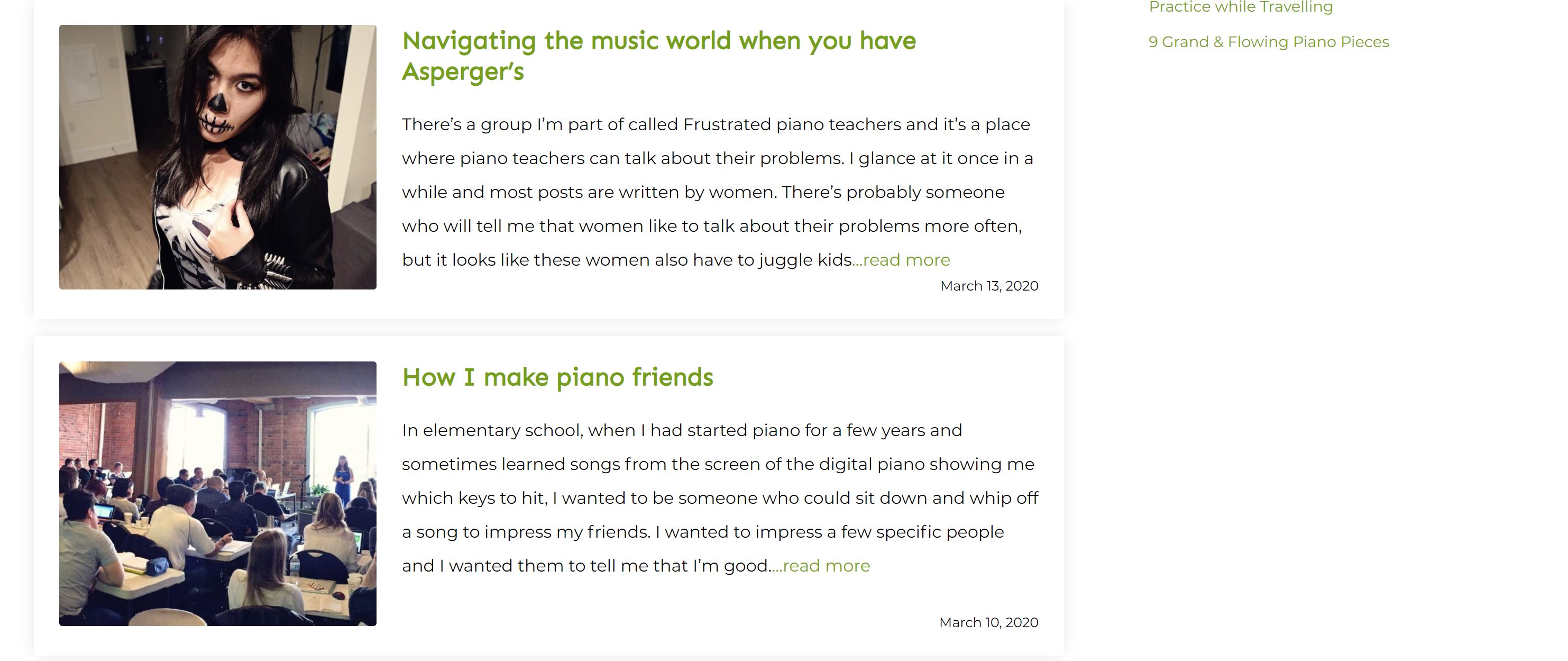
Task: Click the excerpt line about impressing my friends
Action: click(702, 532)
